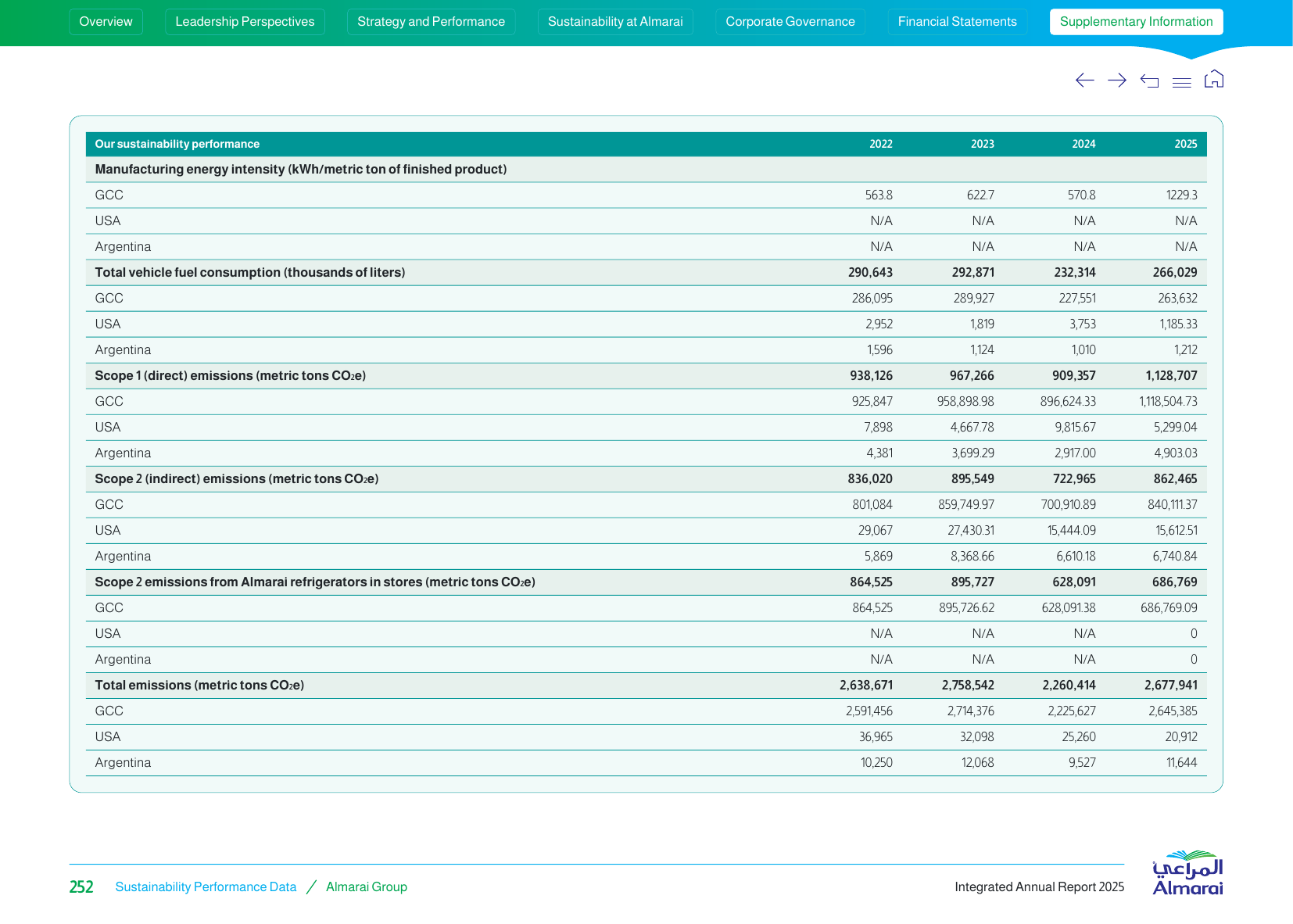Screen dimensions: 1293x924
Task: Click the 2025 column header
Action: coord(1186,144)
